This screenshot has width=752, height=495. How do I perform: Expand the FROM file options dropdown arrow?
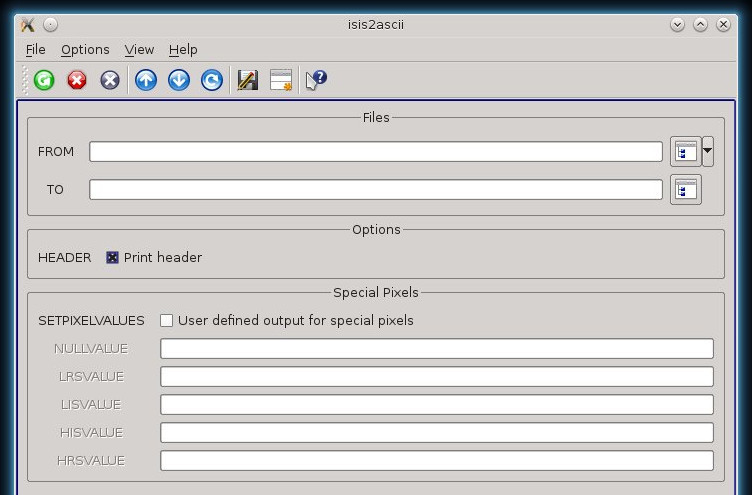point(708,152)
